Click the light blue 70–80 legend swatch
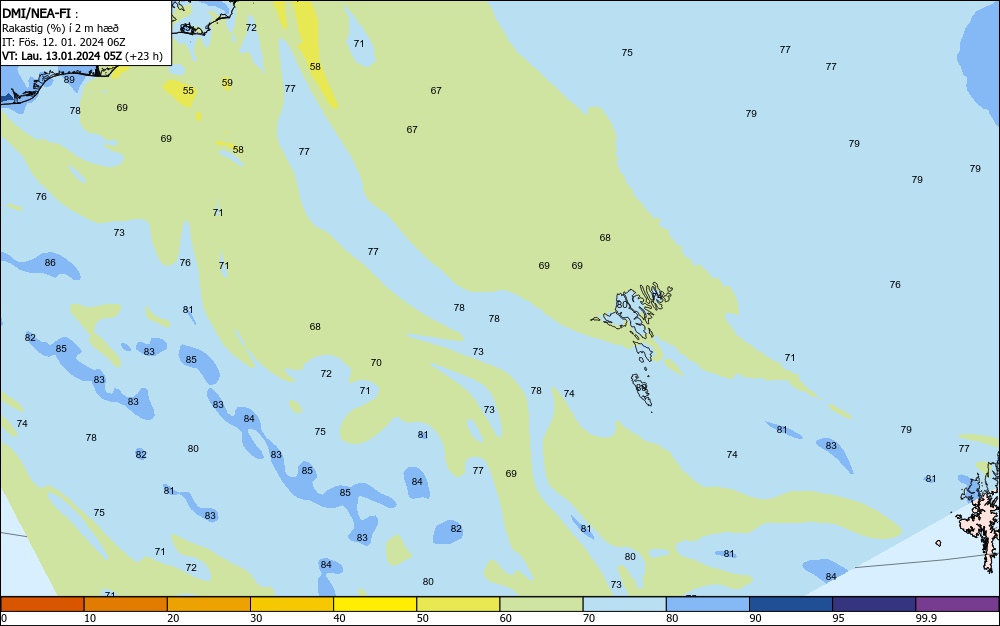Viewport: 1000px width, 626px height. click(624, 604)
